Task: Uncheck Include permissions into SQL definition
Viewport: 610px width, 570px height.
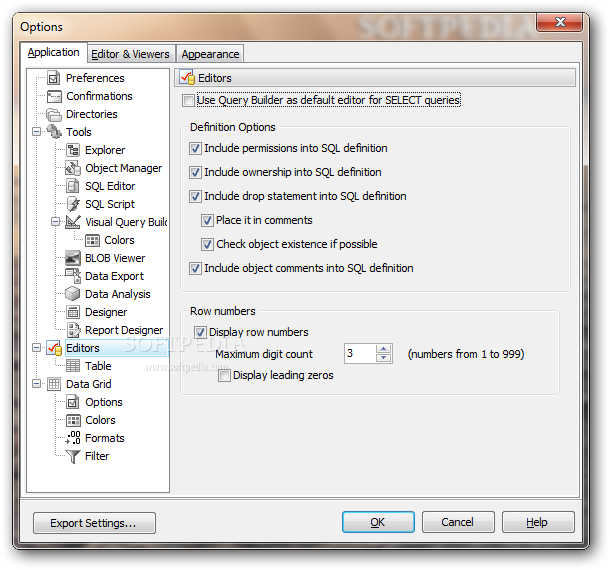Action: (195, 148)
